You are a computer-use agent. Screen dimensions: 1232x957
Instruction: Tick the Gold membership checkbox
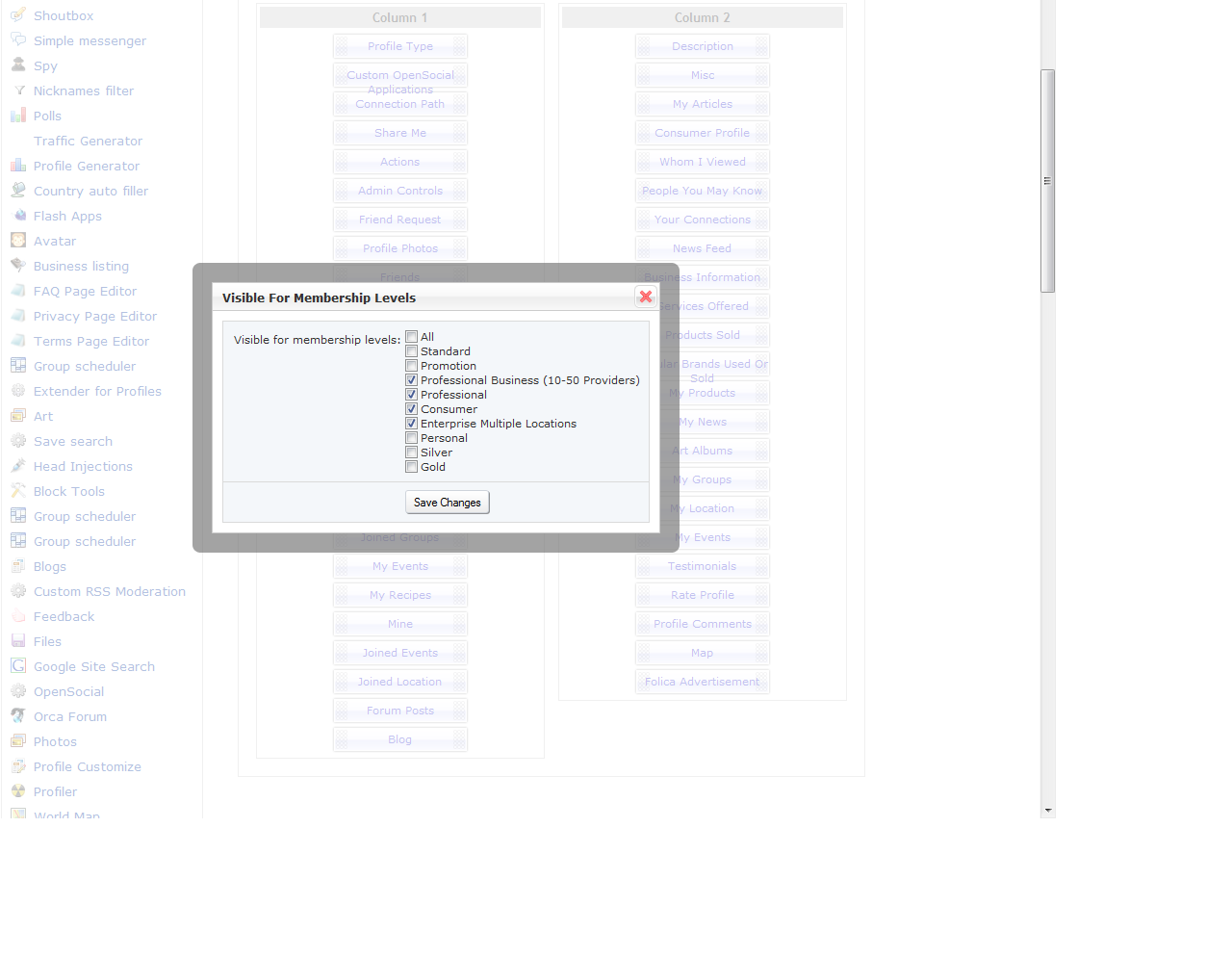[412, 467]
